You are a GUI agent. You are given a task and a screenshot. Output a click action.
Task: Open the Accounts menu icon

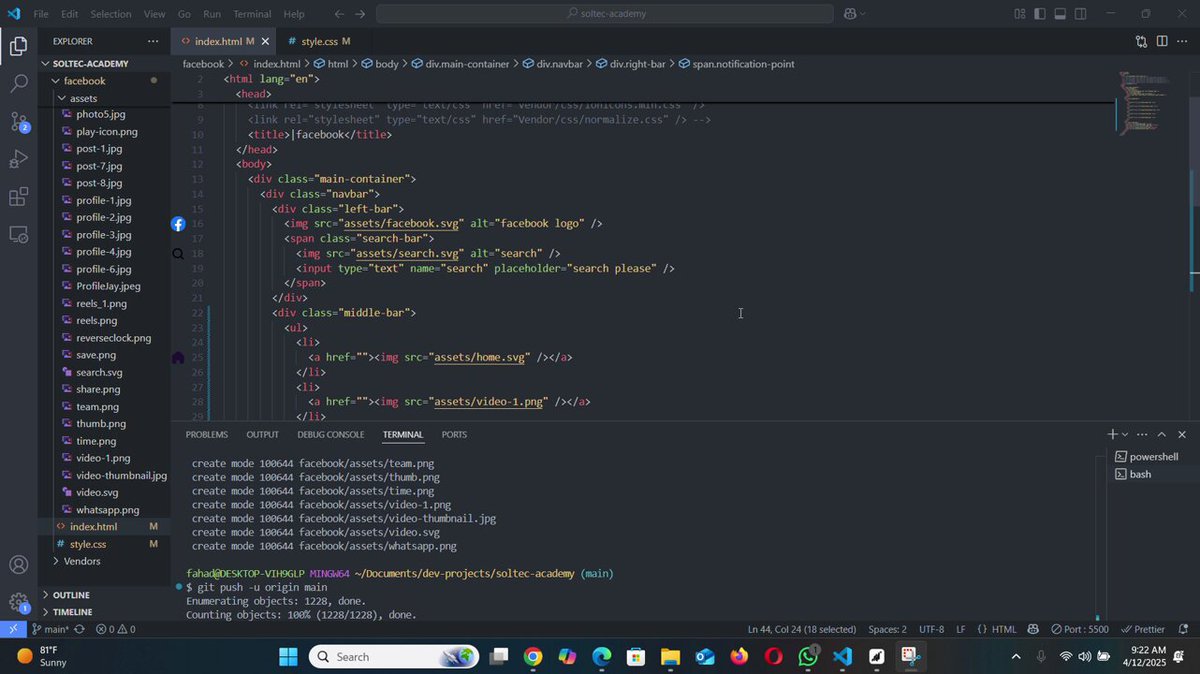18,565
